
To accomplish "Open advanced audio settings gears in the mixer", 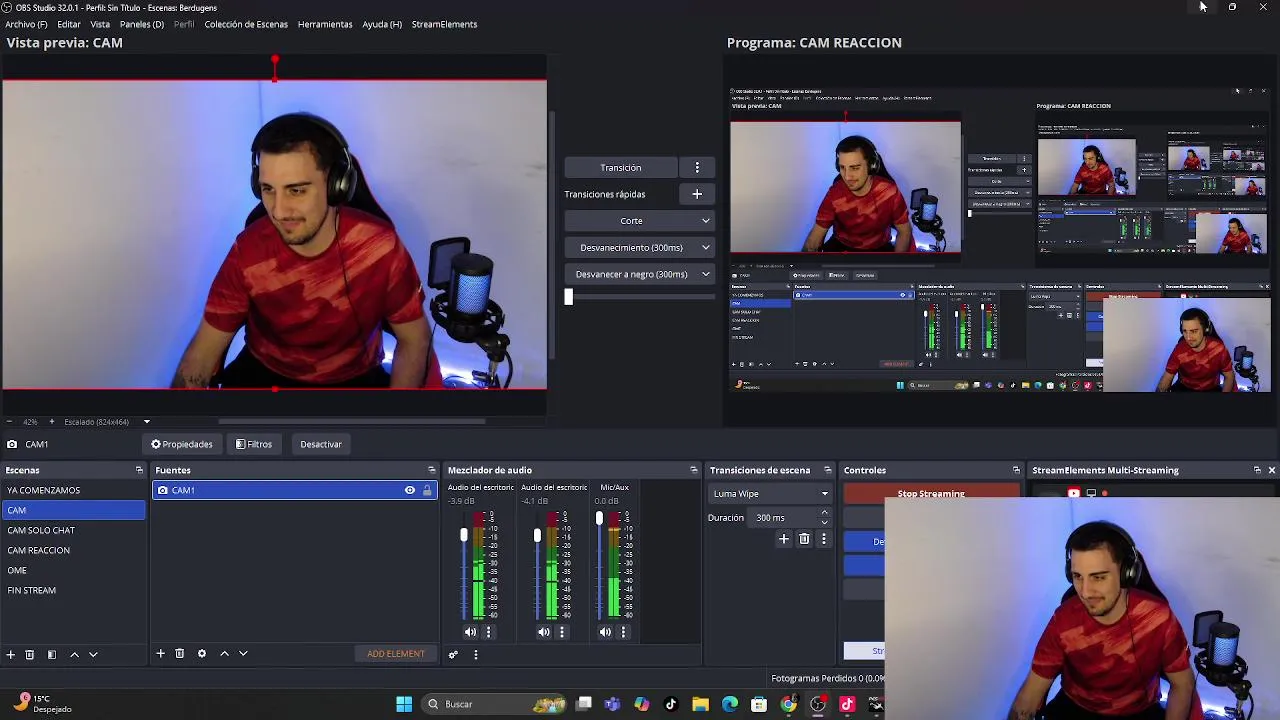I will point(453,655).
